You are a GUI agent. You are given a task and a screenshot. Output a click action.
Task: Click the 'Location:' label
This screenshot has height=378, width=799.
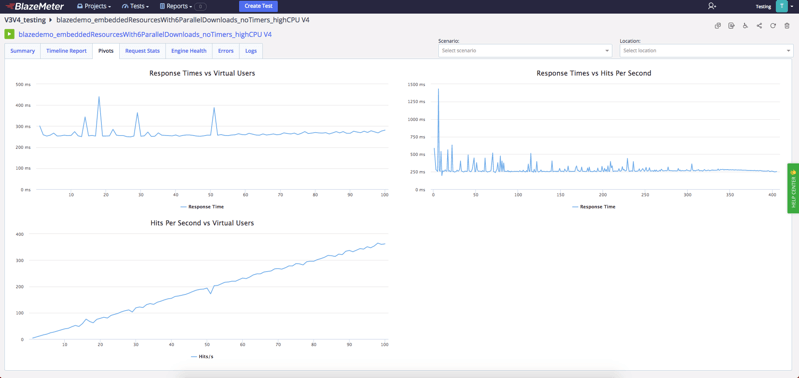click(x=630, y=41)
